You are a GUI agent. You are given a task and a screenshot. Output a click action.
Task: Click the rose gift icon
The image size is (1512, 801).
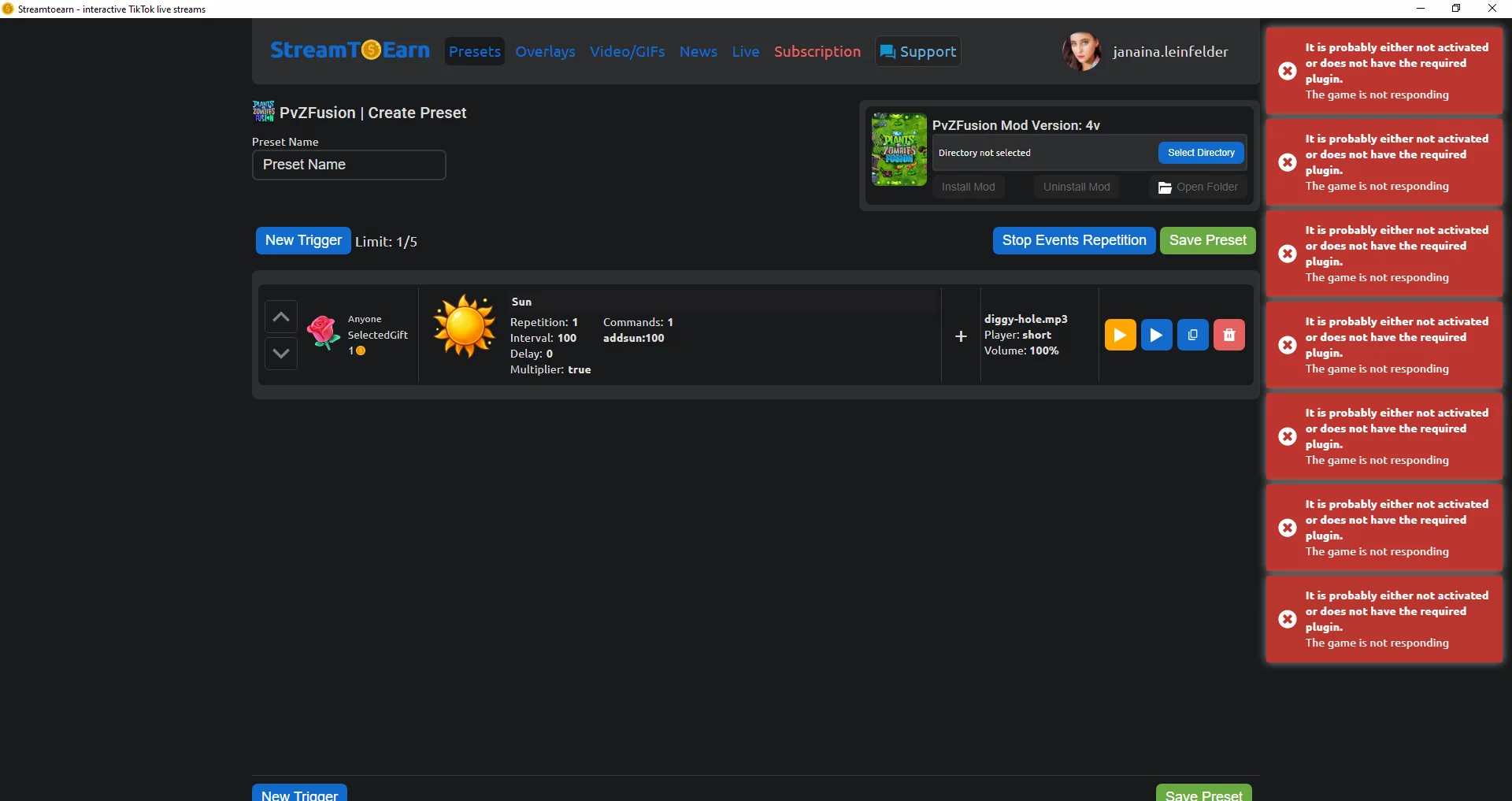click(x=324, y=332)
